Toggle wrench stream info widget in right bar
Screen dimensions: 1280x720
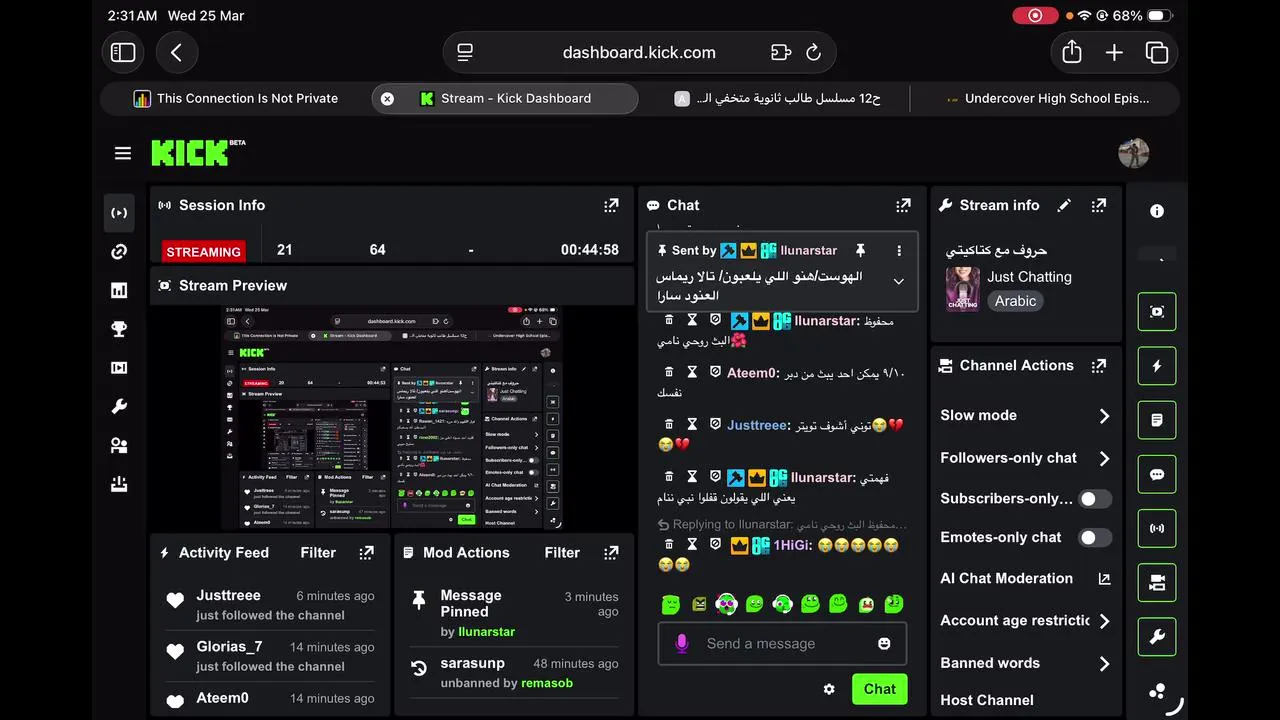1157,637
